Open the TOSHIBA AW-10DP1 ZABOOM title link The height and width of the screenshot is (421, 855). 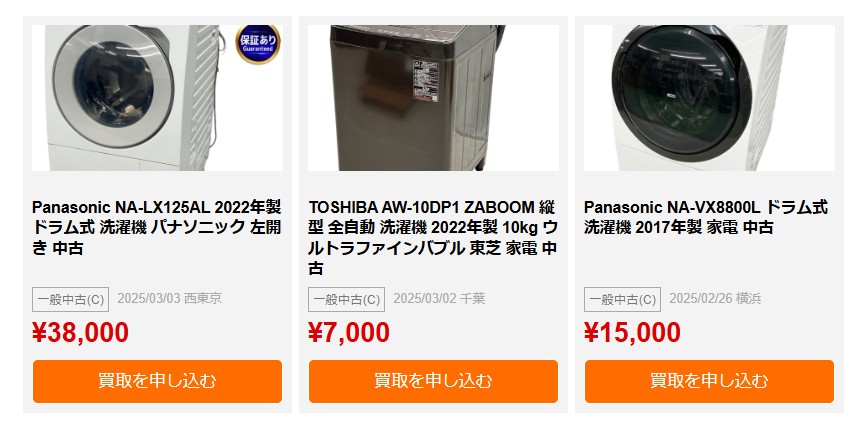(432, 238)
